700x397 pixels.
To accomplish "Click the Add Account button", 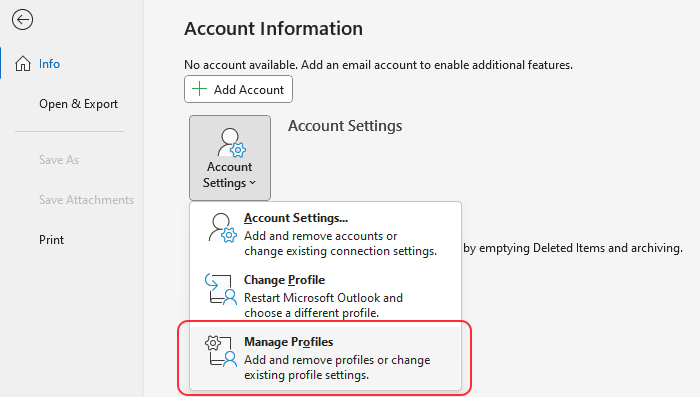I will pyautogui.click(x=238, y=89).
